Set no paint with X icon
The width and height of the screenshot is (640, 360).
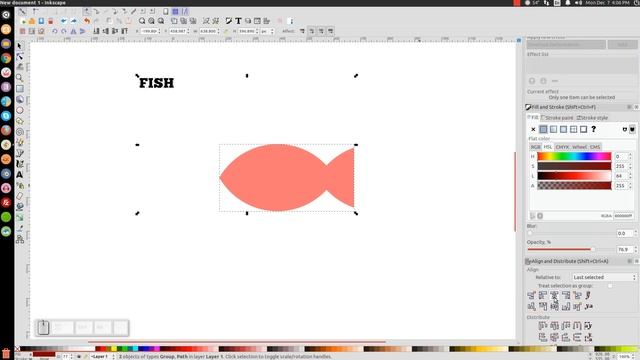coord(533,129)
